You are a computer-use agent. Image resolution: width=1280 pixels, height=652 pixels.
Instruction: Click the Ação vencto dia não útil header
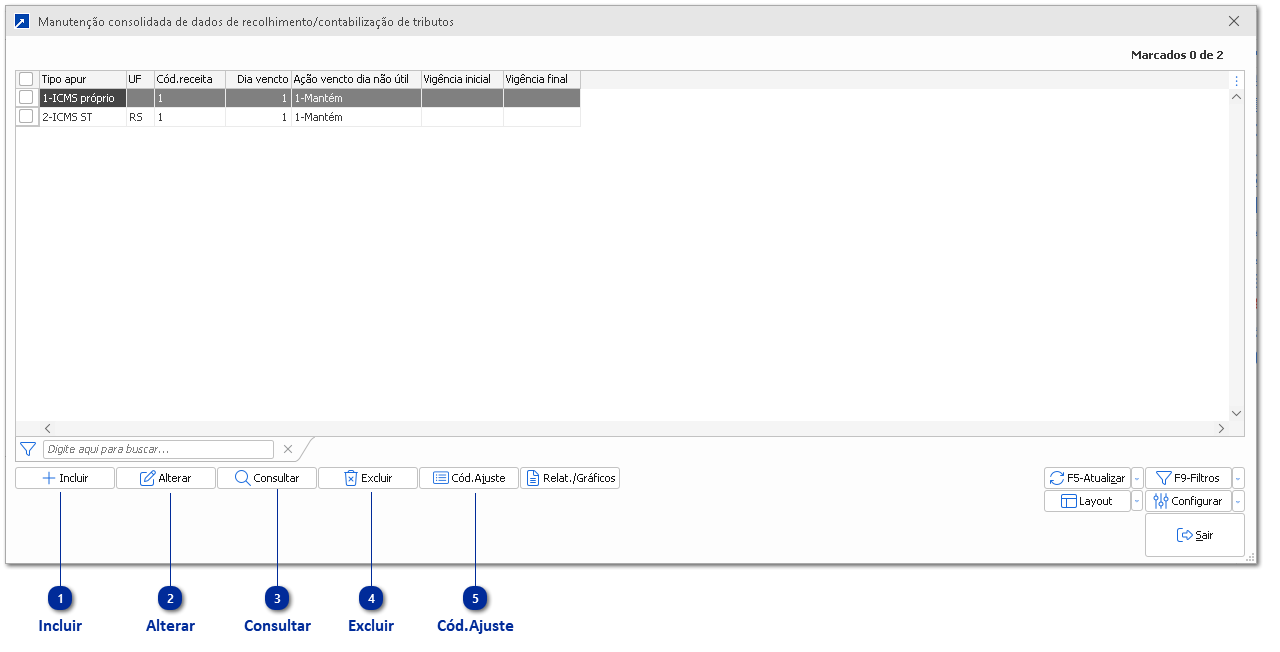(x=356, y=79)
